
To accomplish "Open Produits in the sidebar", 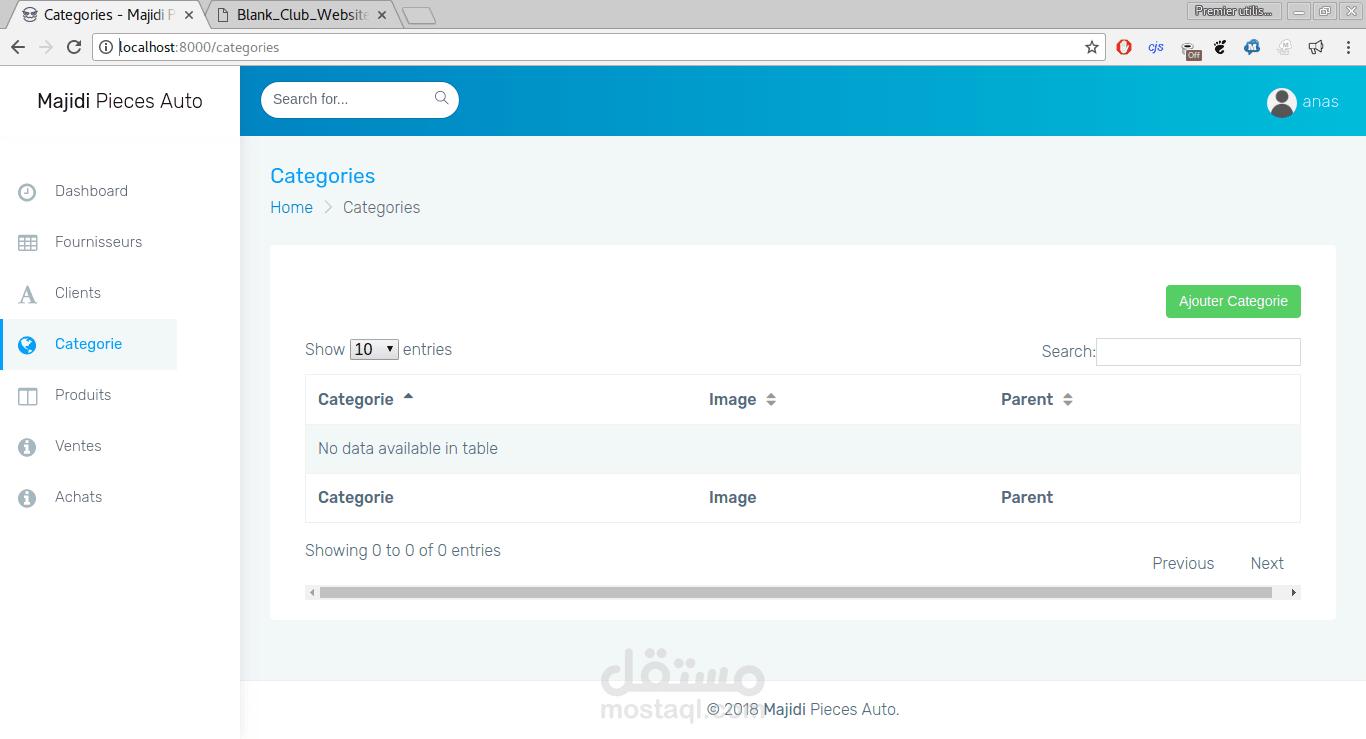I will [83, 395].
